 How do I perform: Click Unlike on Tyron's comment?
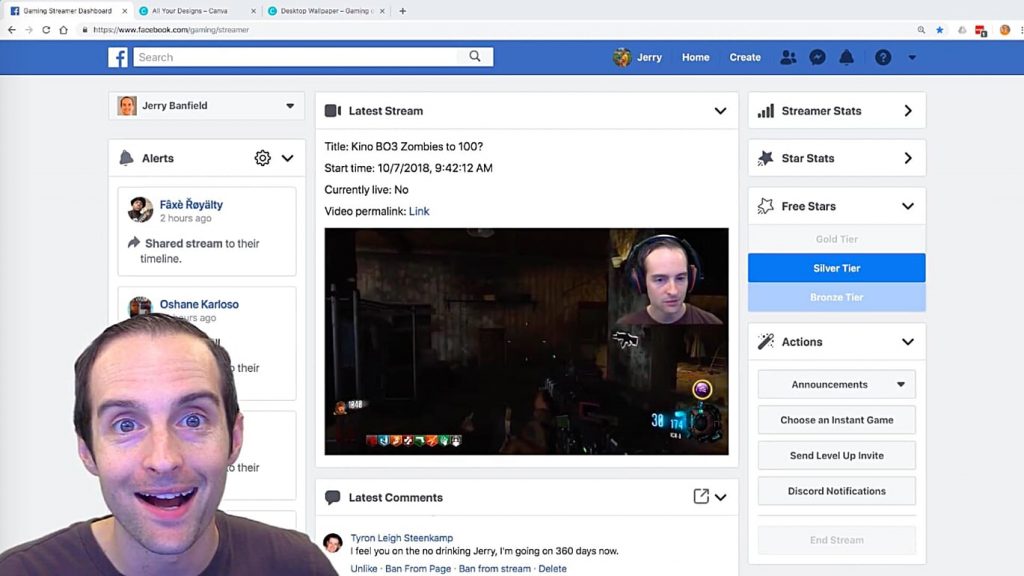[364, 569]
